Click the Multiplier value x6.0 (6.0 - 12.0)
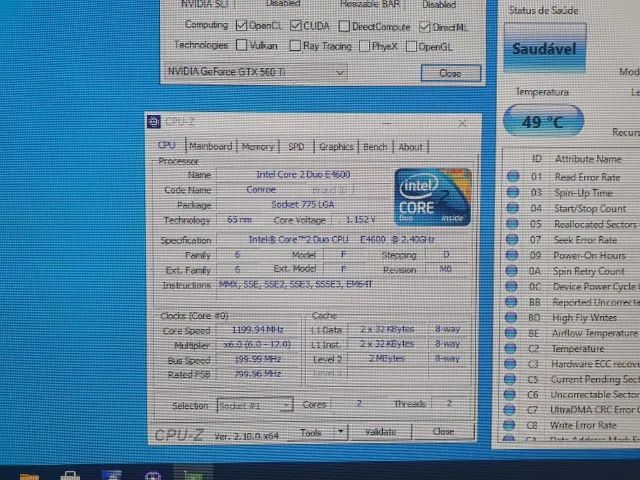 (x=258, y=344)
